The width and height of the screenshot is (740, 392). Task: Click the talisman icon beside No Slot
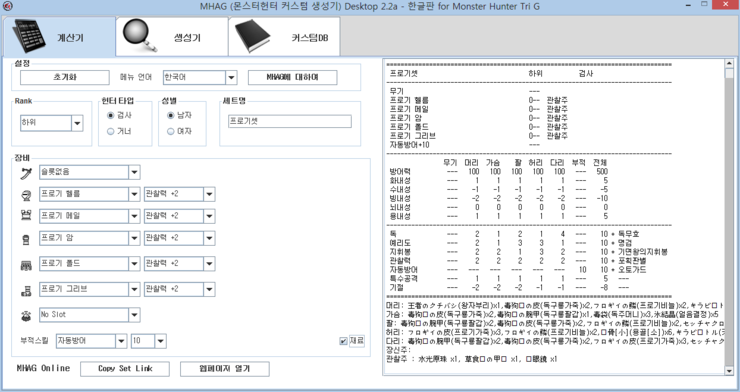pyautogui.click(x=26, y=316)
